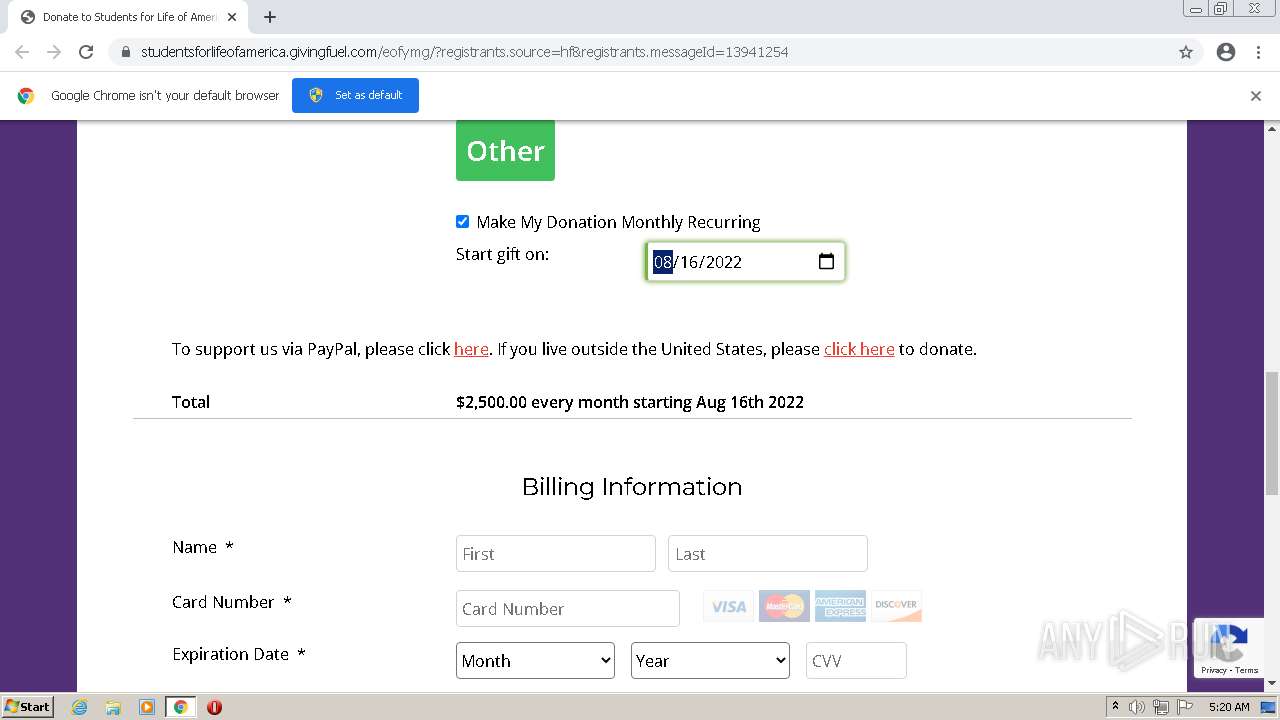This screenshot has height=720, width=1280.
Task: Click the Visa card logo
Action: pos(729,606)
